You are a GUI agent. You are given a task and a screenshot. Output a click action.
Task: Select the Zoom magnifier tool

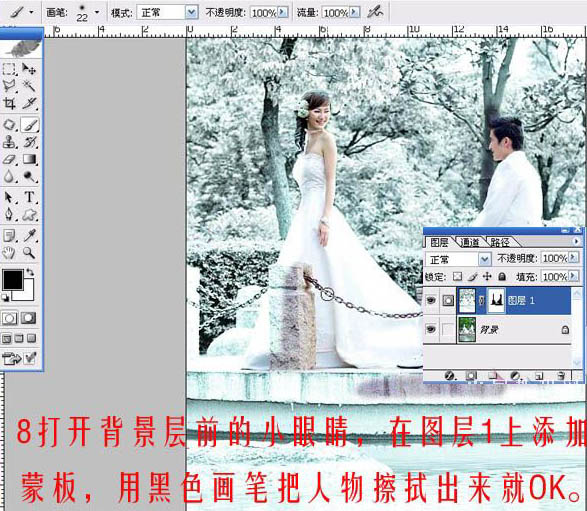click(30, 253)
